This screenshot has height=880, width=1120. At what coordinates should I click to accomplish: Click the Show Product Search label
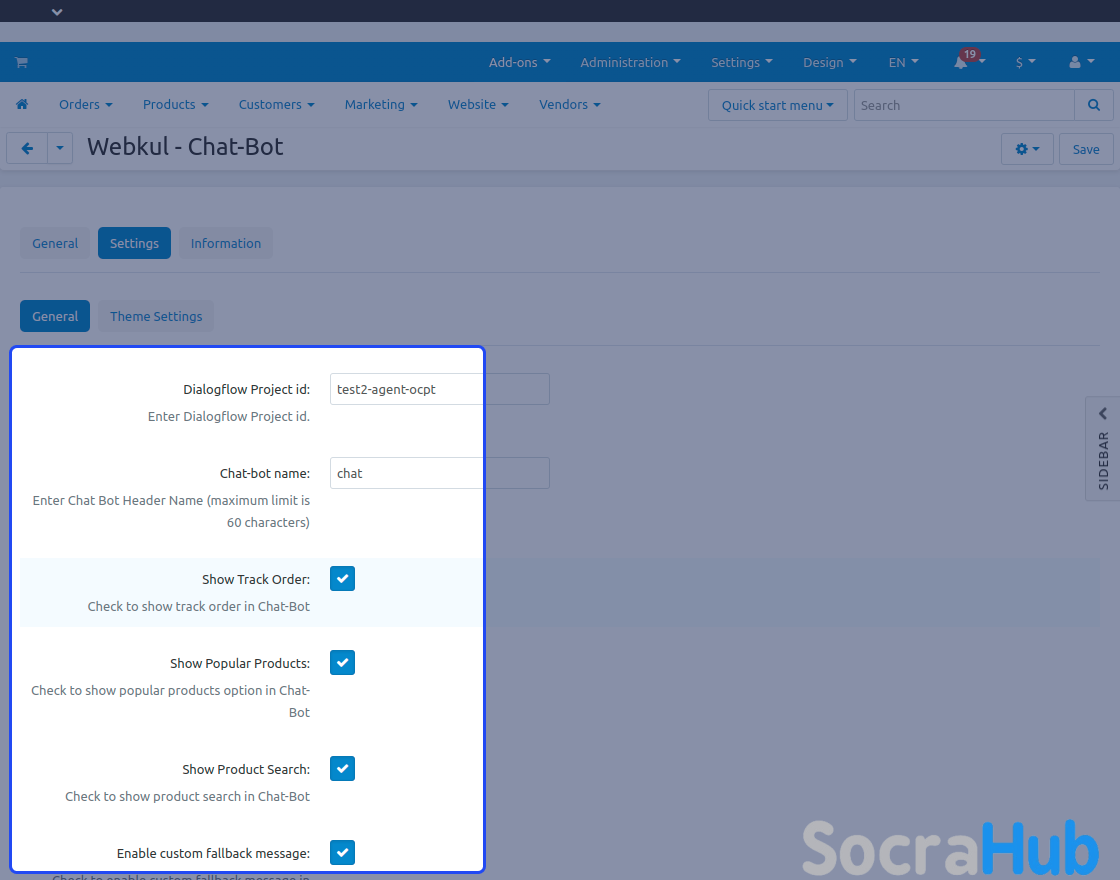point(246,769)
